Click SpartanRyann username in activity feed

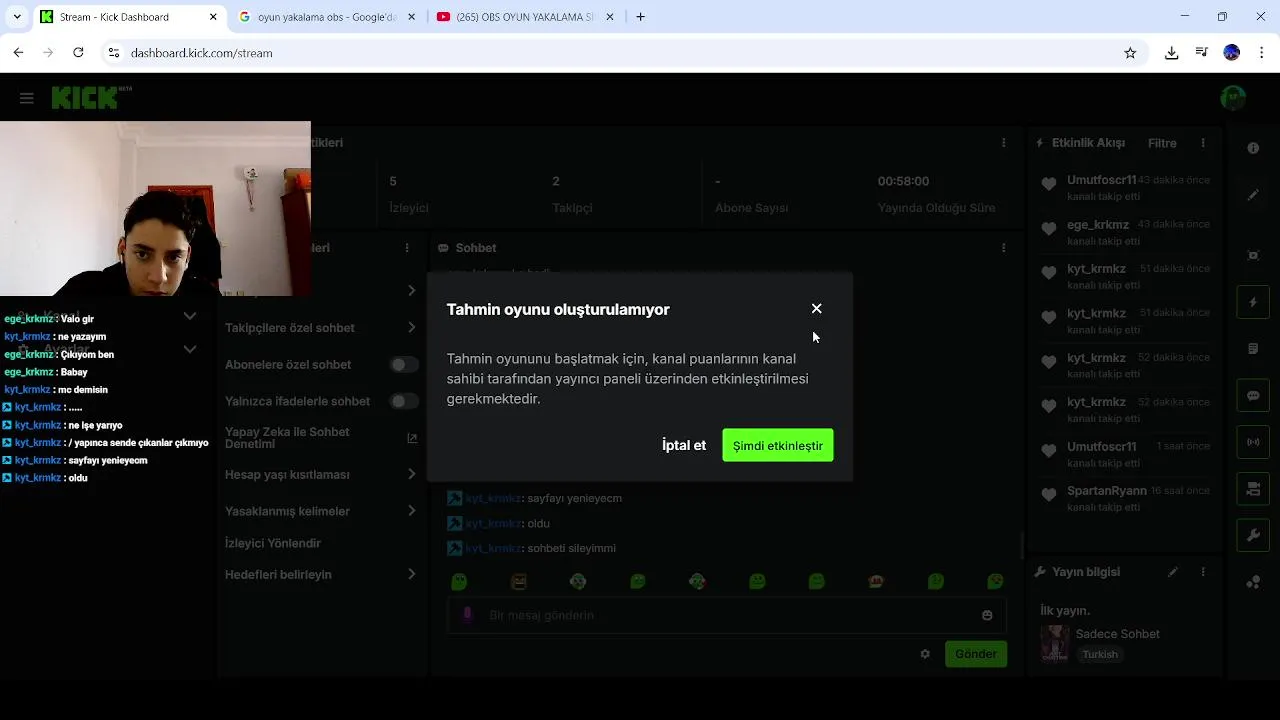(1106, 491)
